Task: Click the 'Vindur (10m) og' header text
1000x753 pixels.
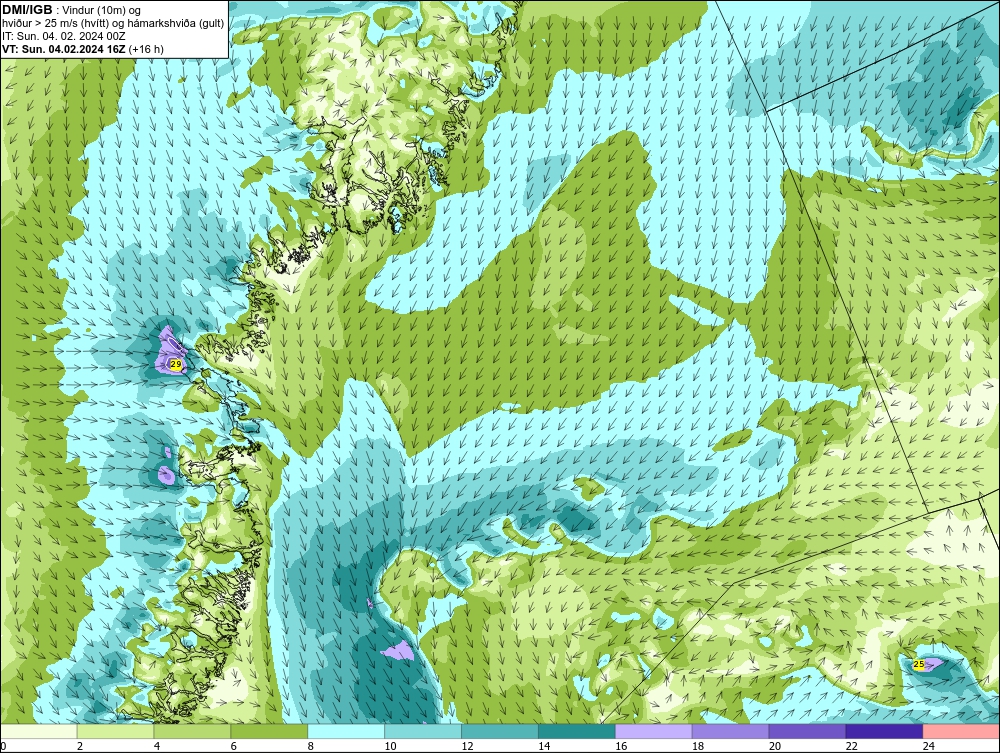Action: 101,10
